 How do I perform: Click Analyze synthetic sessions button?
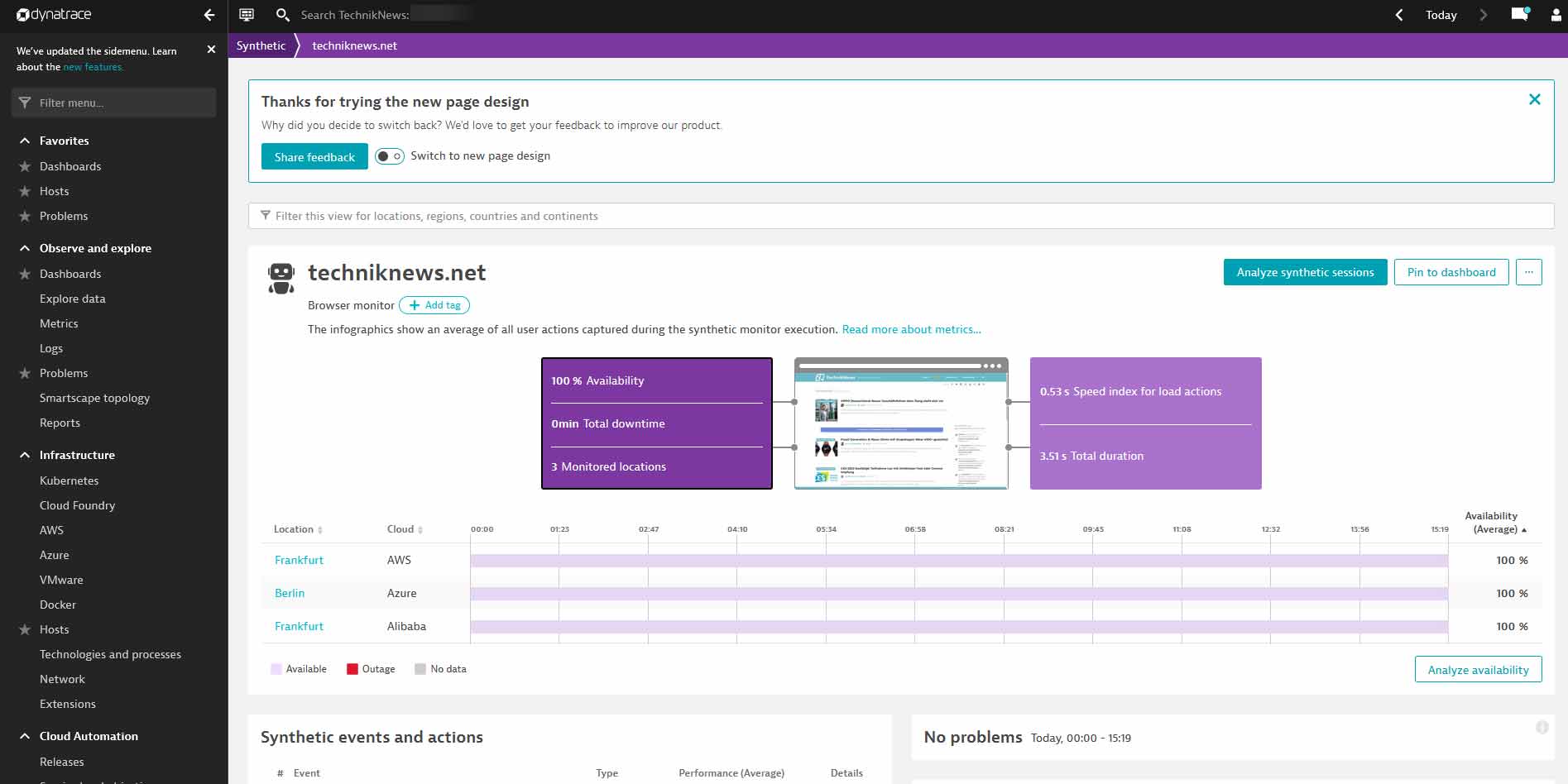coord(1305,272)
